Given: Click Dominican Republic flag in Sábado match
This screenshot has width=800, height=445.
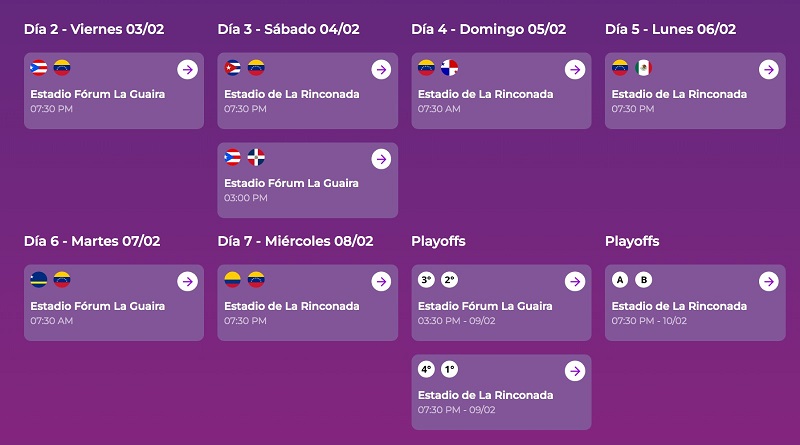Looking at the screenshot, I should tap(256, 157).
